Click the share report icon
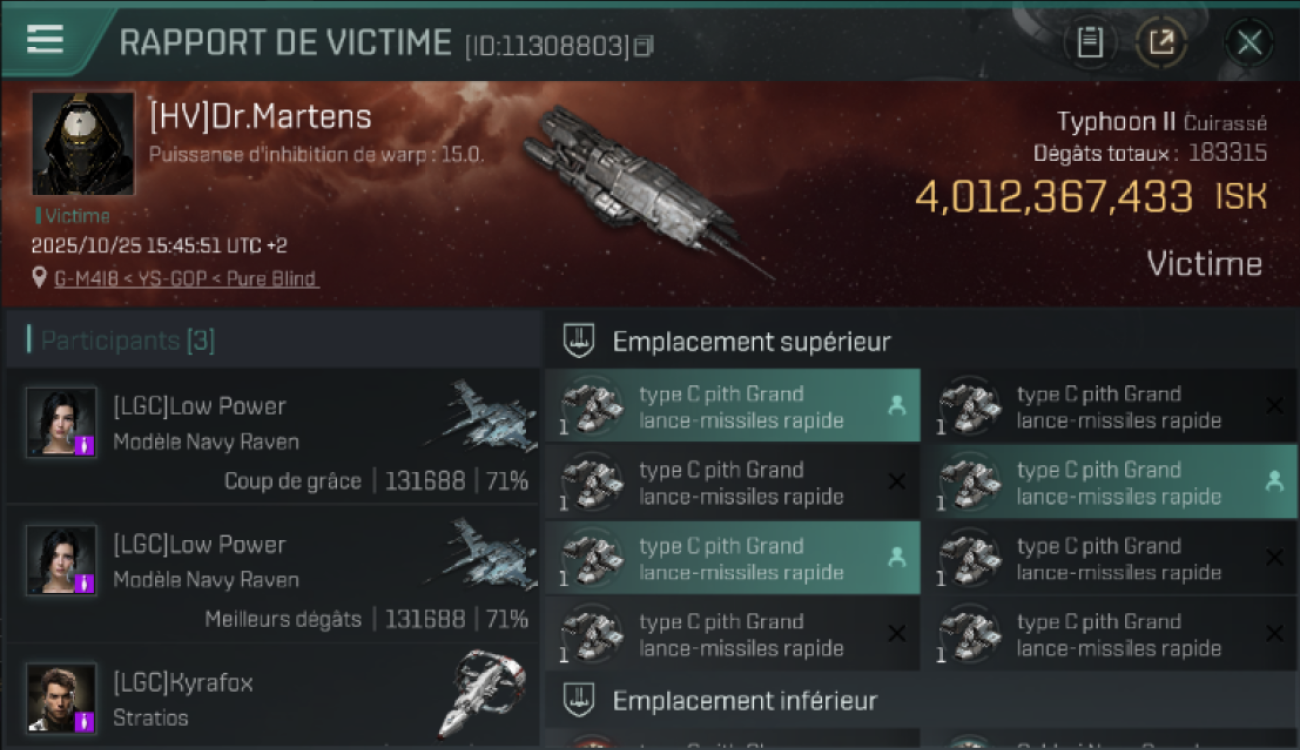 (x=1161, y=42)
